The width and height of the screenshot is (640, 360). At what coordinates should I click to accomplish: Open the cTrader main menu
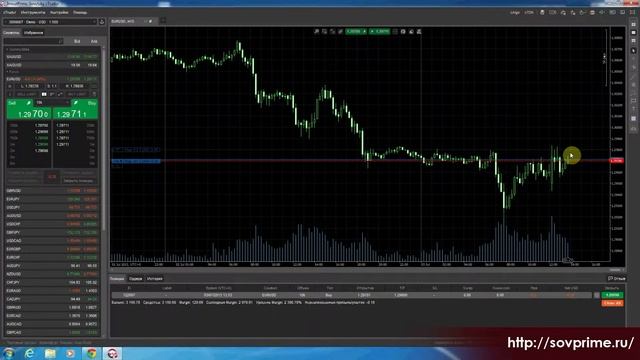(x=9, y=12)
